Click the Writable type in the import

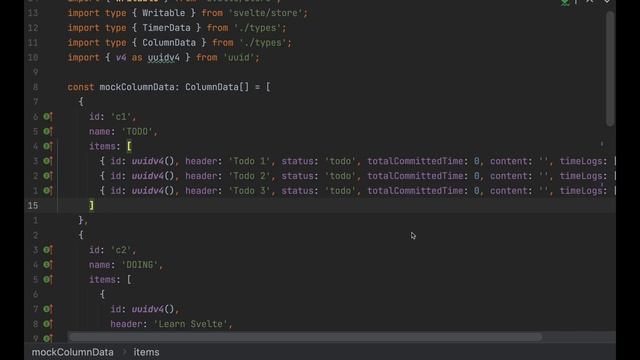pyautogui.click(x=164, y=13)
